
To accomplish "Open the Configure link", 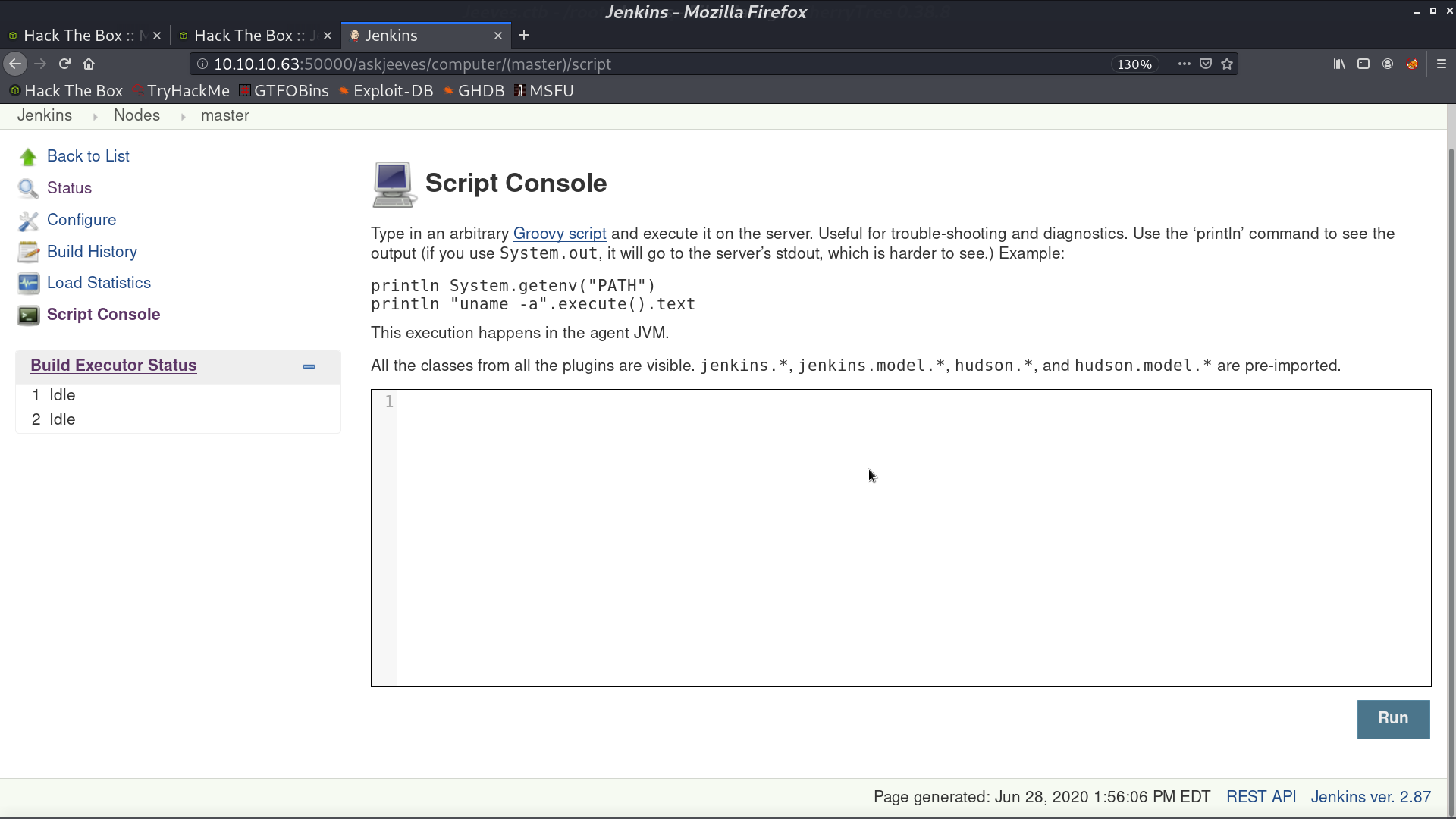I will 81,220.
